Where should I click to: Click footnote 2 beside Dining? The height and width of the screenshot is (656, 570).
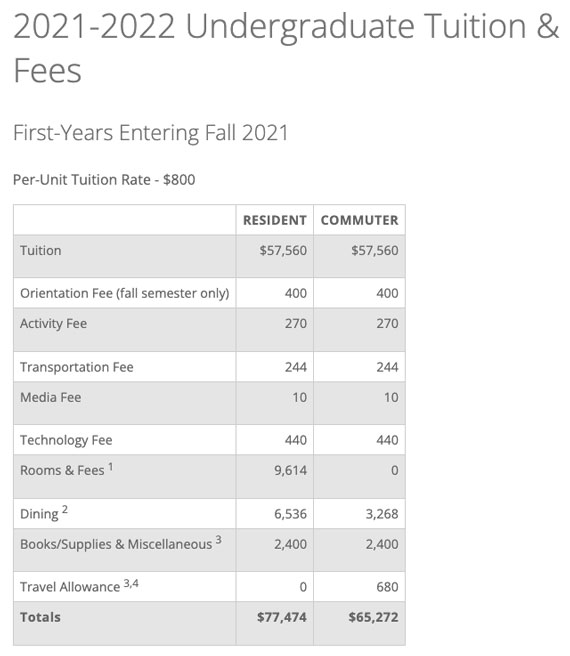(65, 509)
